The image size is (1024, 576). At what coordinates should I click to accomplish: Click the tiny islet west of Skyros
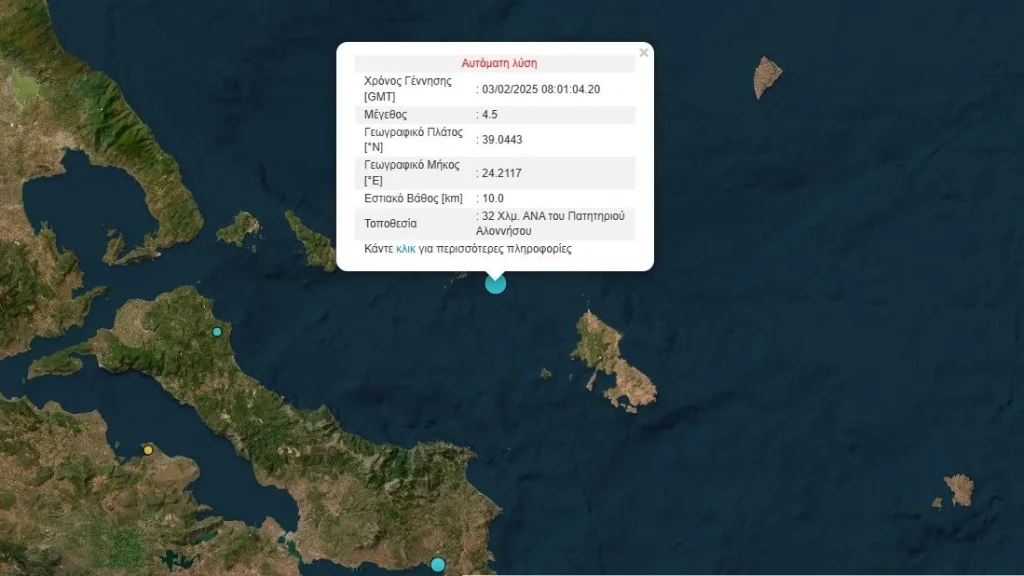click(x=545, y=374)
